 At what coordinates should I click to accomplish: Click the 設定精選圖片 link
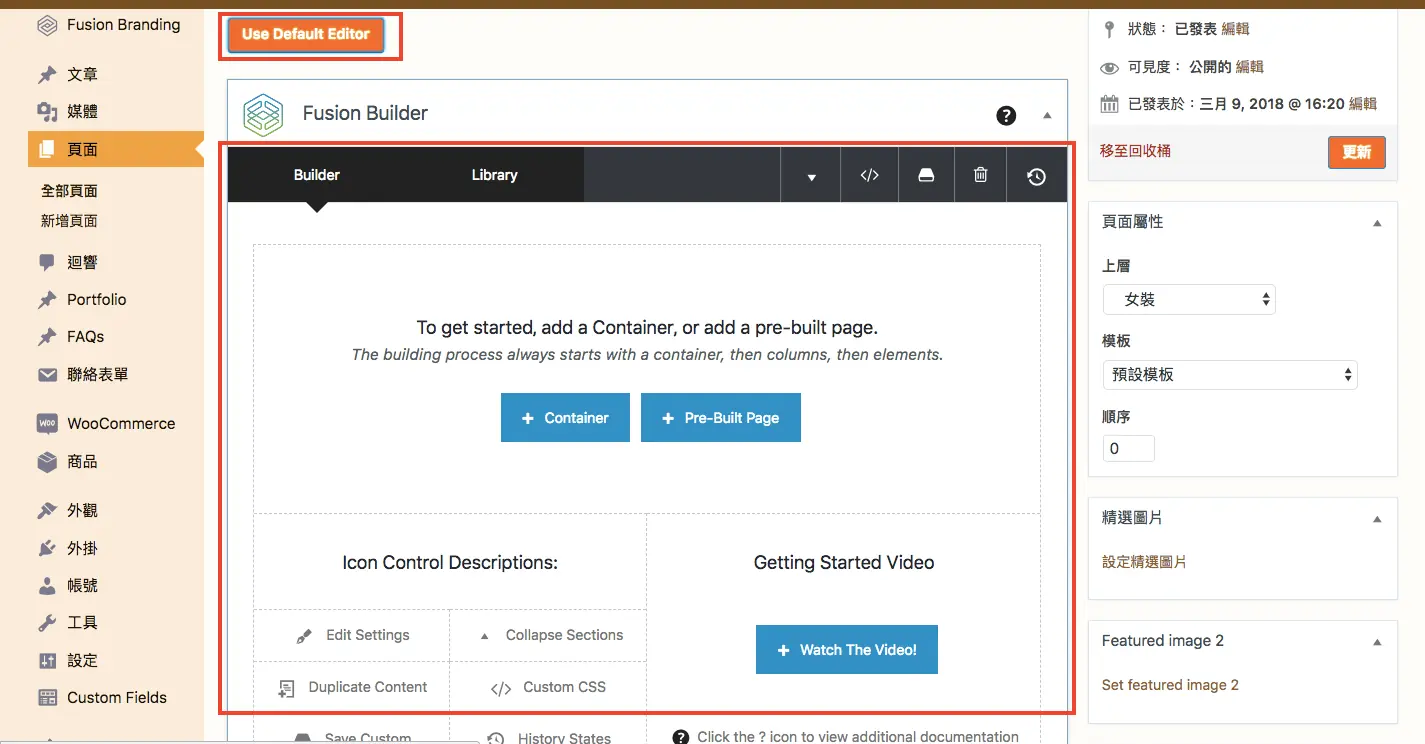pyautogui.click(x=1144, y=562)
